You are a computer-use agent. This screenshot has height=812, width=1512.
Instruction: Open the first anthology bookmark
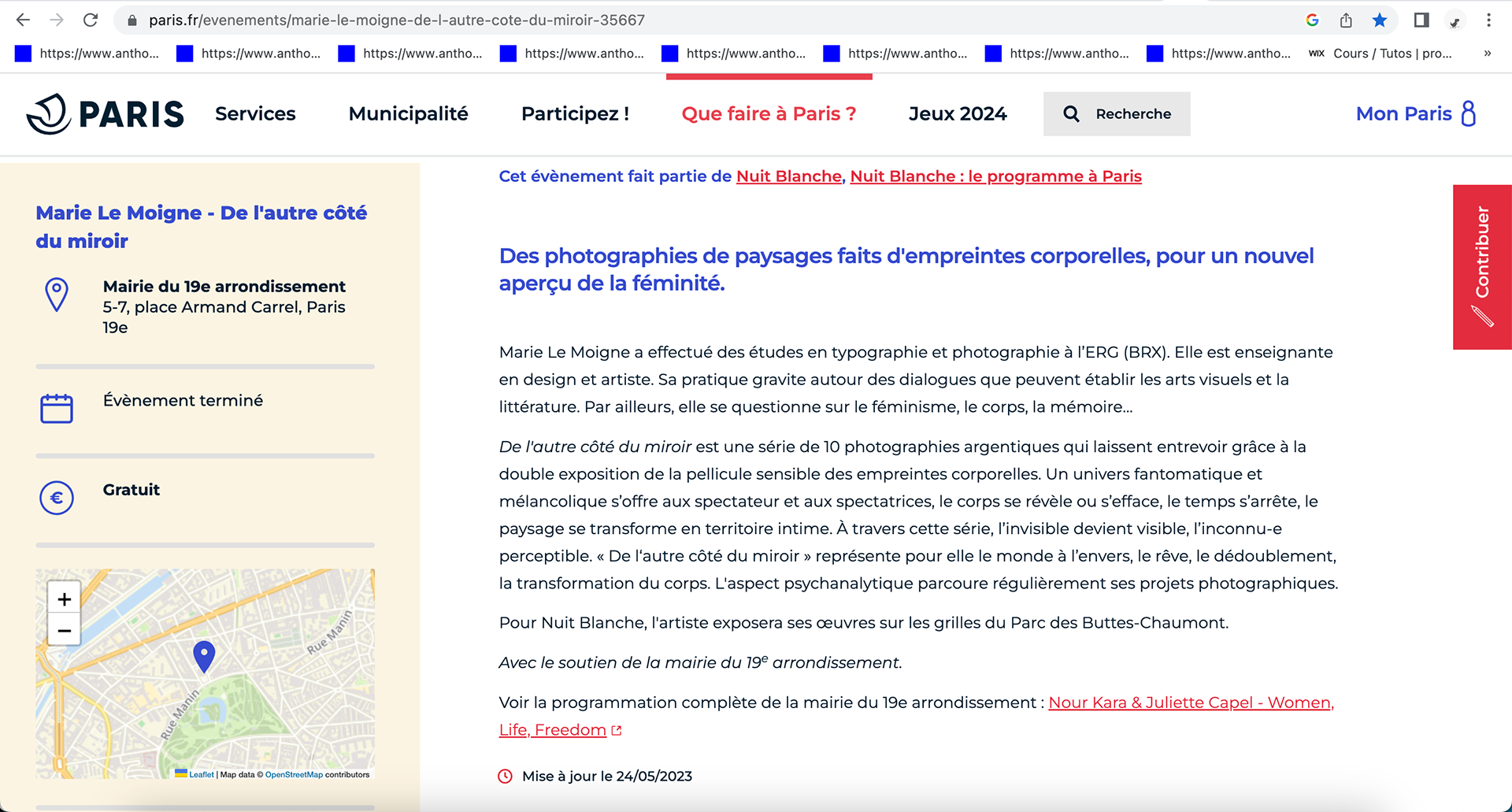click(87, 54)
